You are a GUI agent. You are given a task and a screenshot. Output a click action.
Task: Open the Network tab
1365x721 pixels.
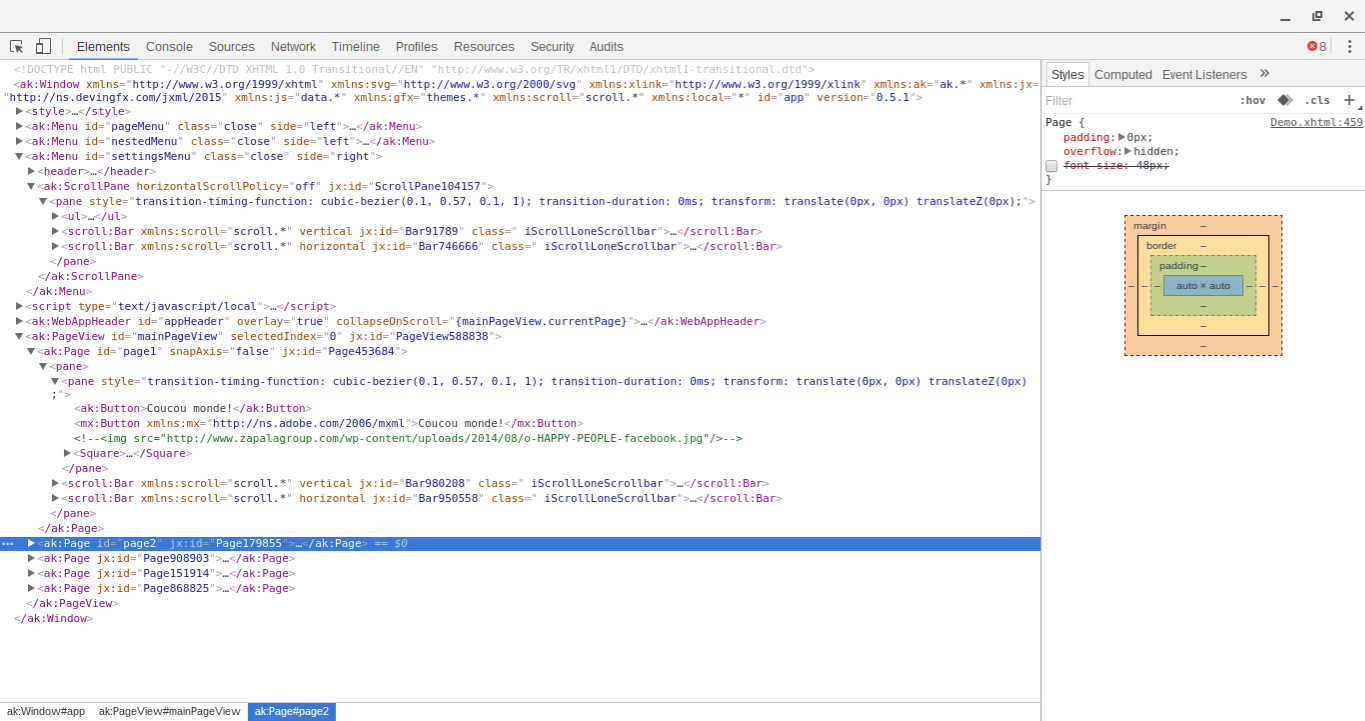(293, 47)
